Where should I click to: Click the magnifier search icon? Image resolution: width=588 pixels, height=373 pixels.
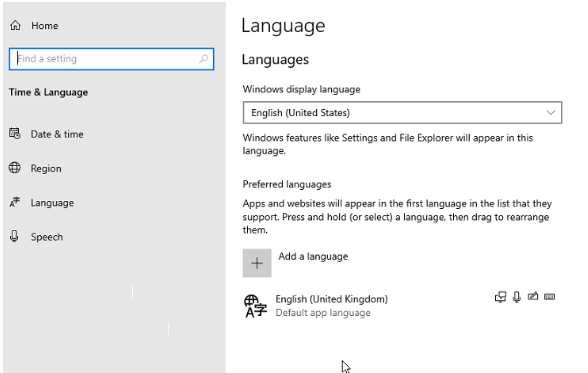click(x=204, y=59)
